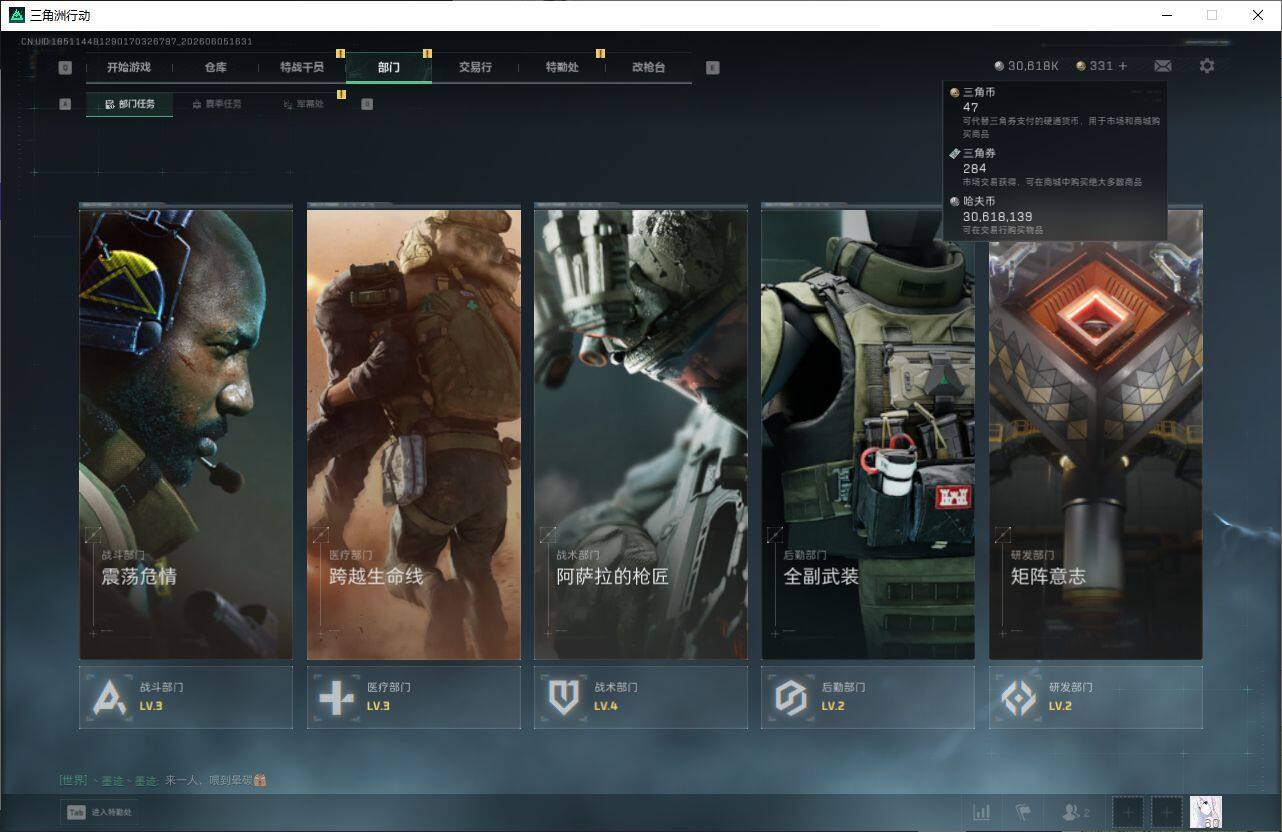Select the 军需处 sub-tab
This screenshot has height=832, width=1282.
point(302,104)
